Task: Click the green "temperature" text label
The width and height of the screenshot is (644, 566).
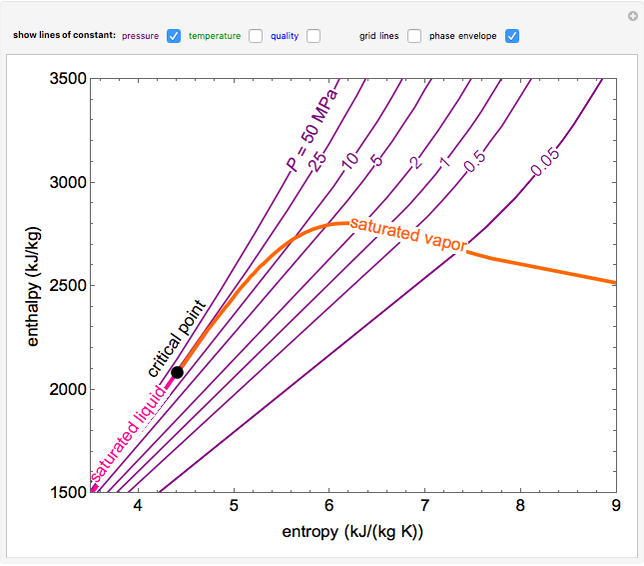Action: 216,36
